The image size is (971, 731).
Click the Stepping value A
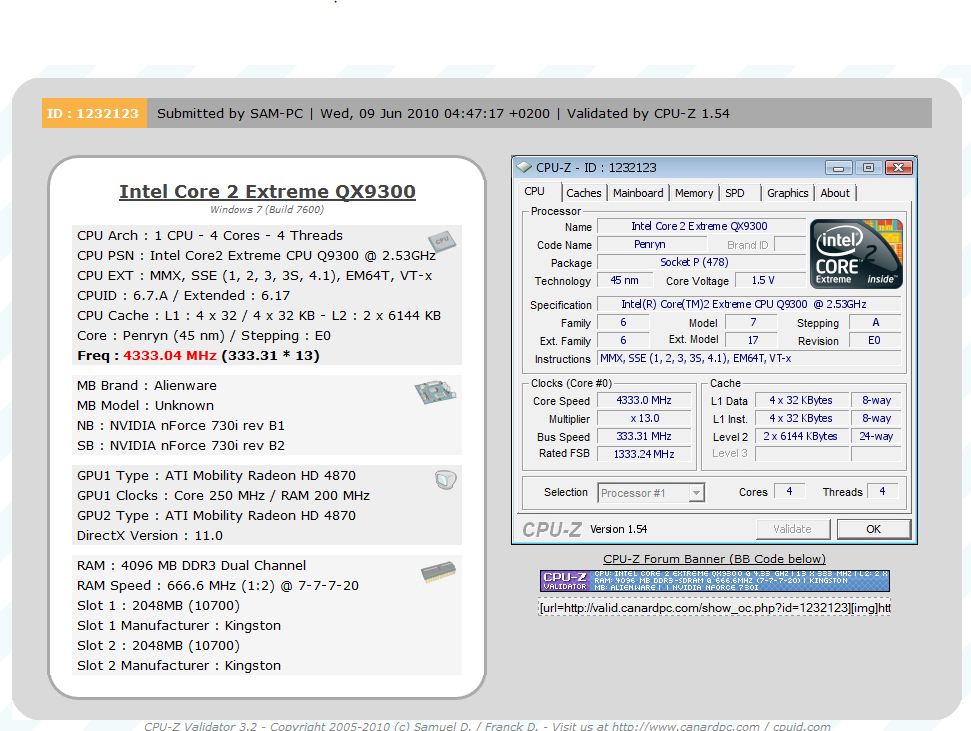click(x=875, y=322)
